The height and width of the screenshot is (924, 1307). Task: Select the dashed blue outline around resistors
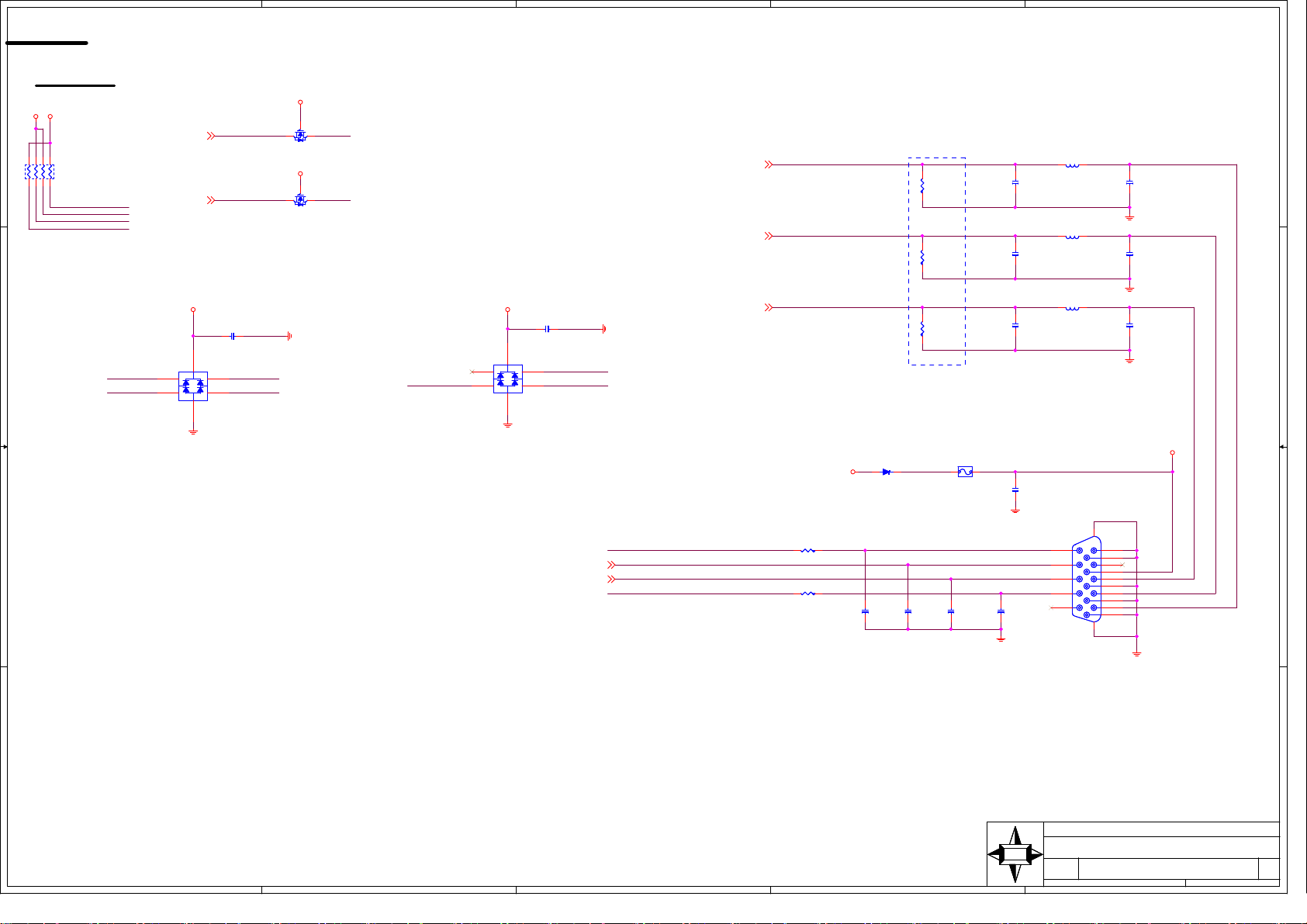point(937,261)
